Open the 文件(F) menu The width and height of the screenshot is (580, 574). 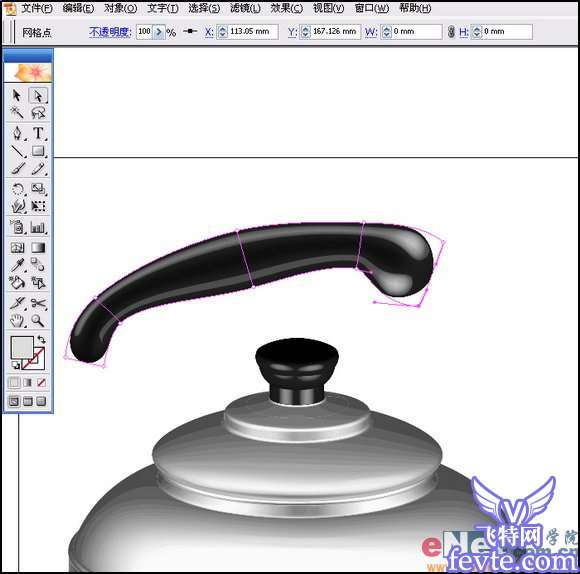(36, 8)
